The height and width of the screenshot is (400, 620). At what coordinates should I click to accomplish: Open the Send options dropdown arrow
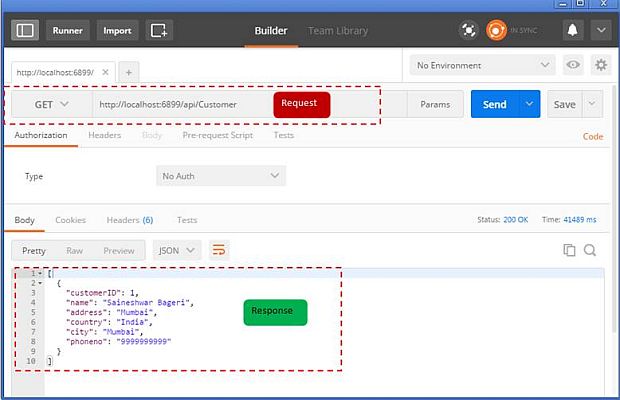[529, 104]
